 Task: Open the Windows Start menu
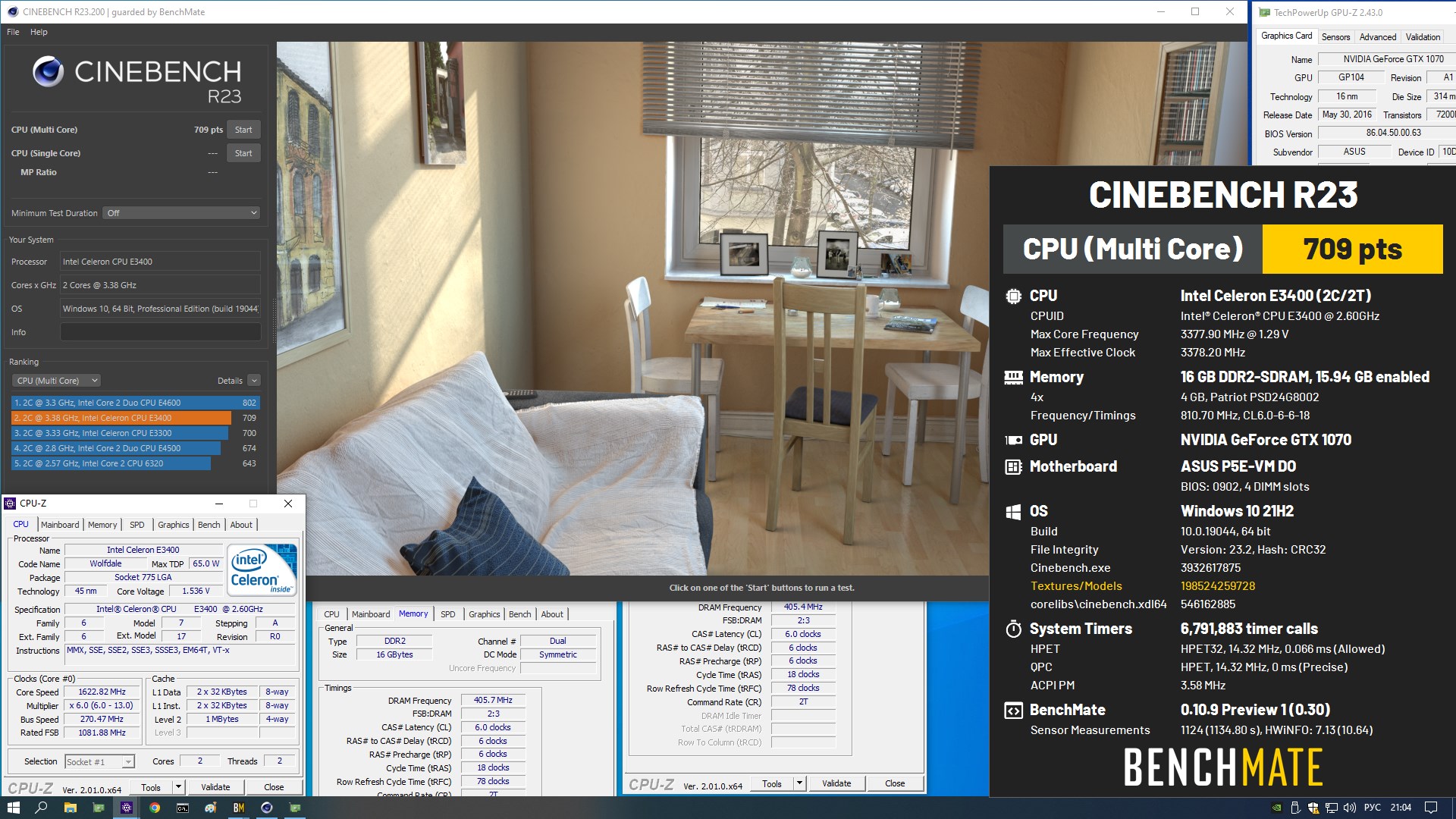pos(13,808)
